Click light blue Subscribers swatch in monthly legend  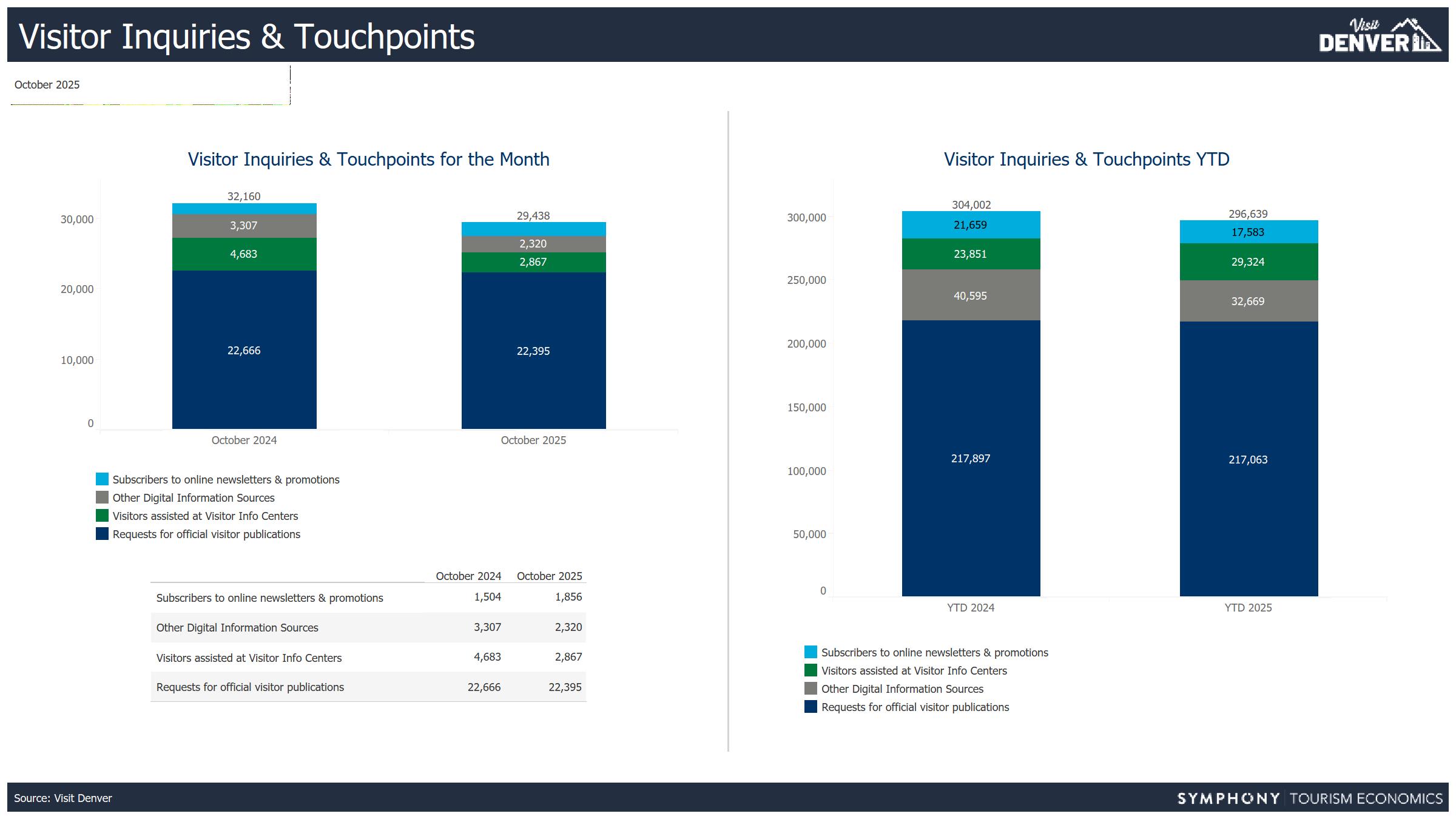pos(102,479)
